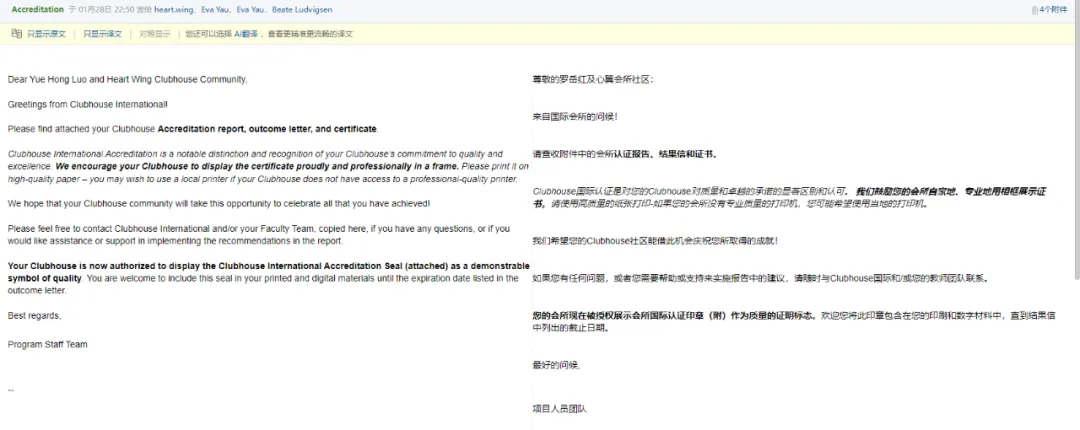Click the paperclip attachment icon
The image size is (1080, 430).
tap(1035, 10)
